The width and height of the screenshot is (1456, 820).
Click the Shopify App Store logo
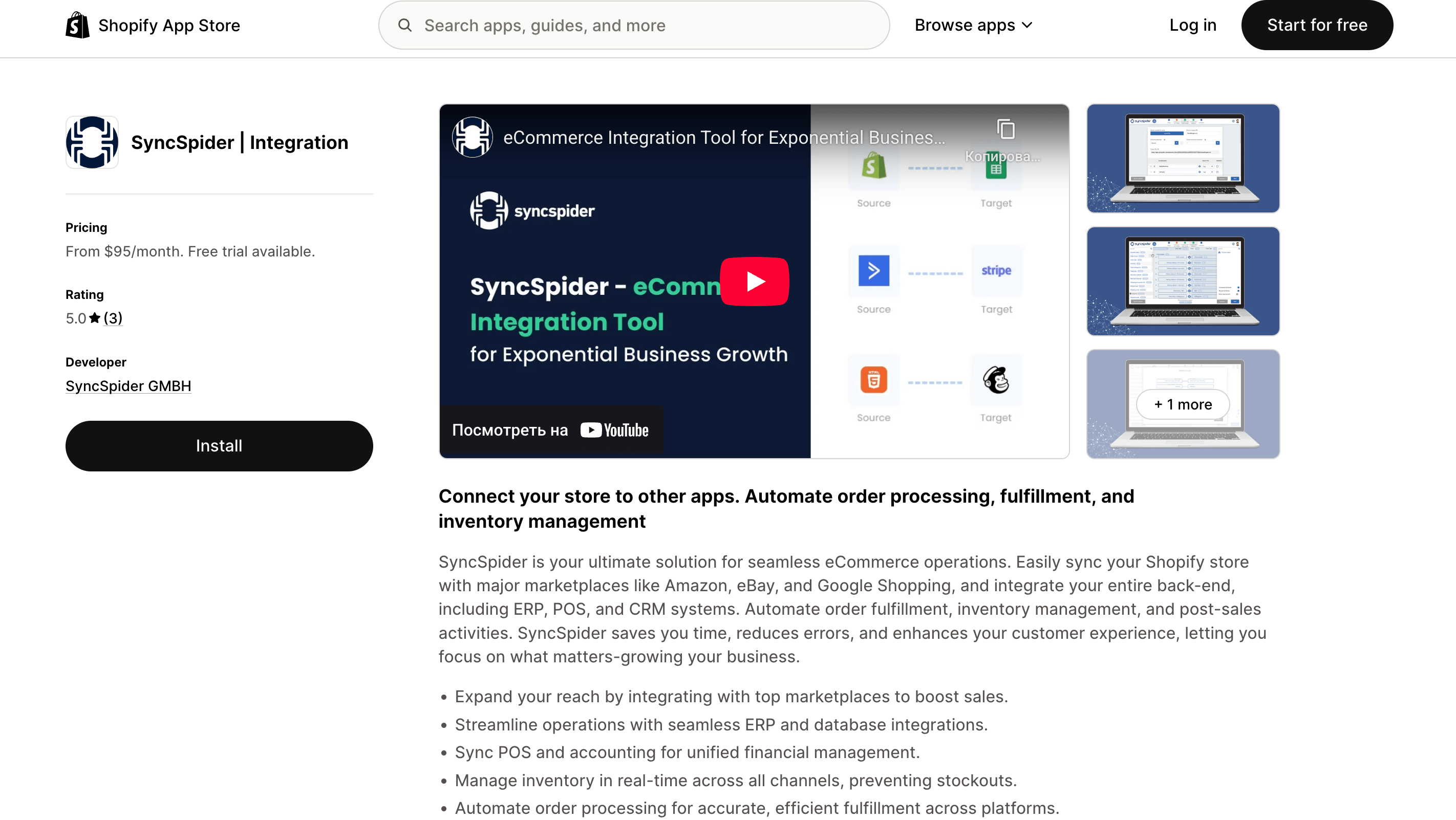tap(153, 25)
